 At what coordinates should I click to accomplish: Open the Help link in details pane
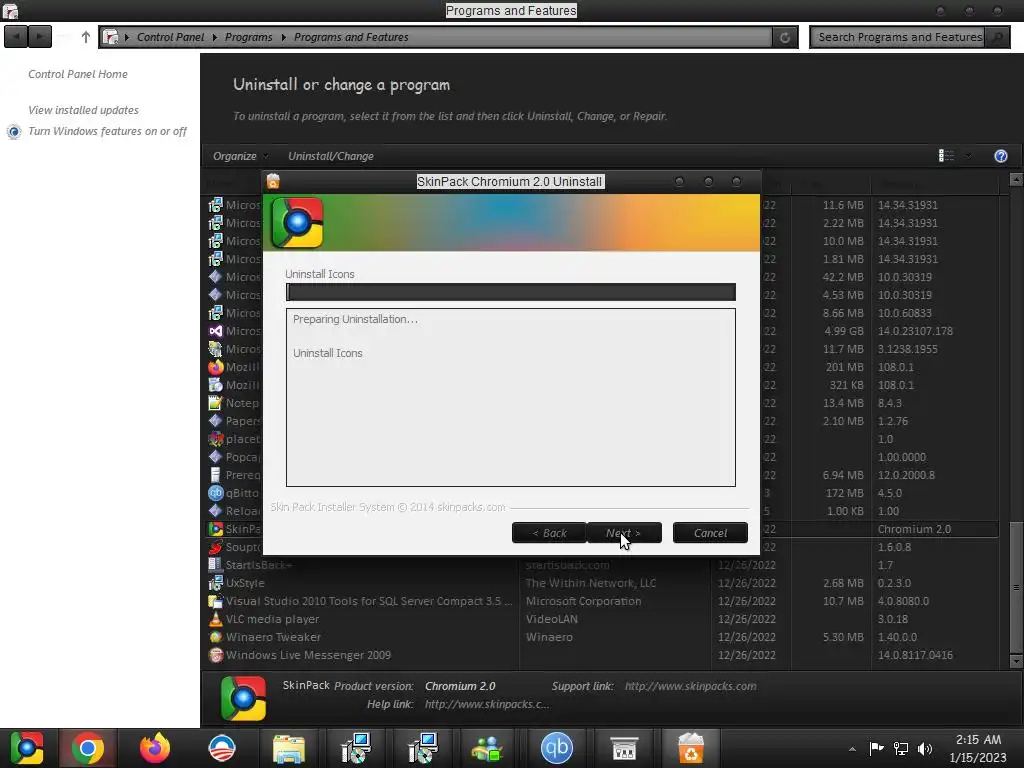487,704
